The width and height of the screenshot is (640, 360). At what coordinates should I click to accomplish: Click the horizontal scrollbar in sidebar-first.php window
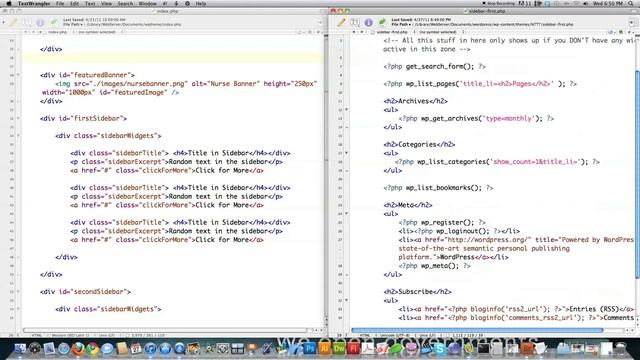click(477, 330)
